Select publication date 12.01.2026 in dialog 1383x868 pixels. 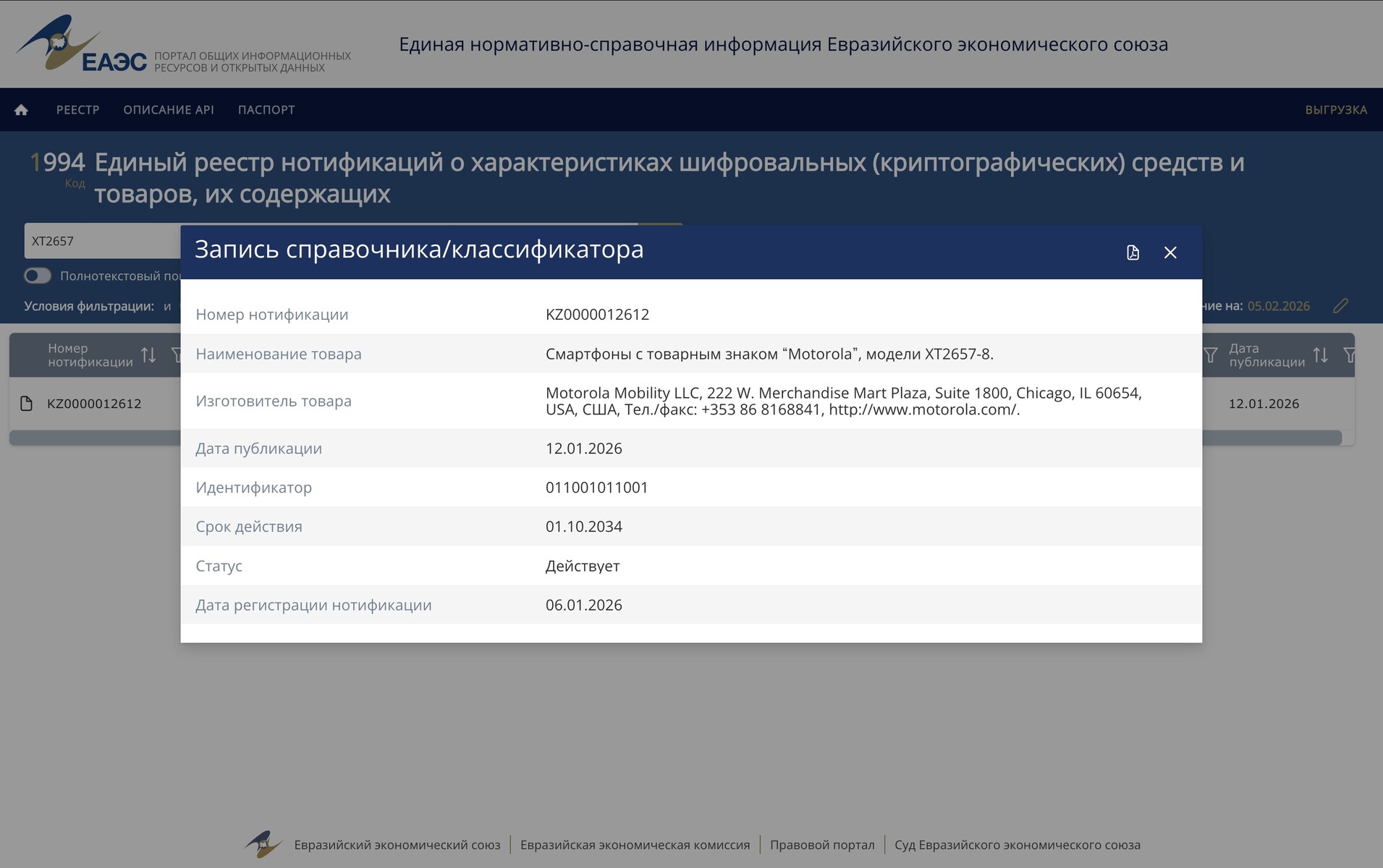click(584, 448)
